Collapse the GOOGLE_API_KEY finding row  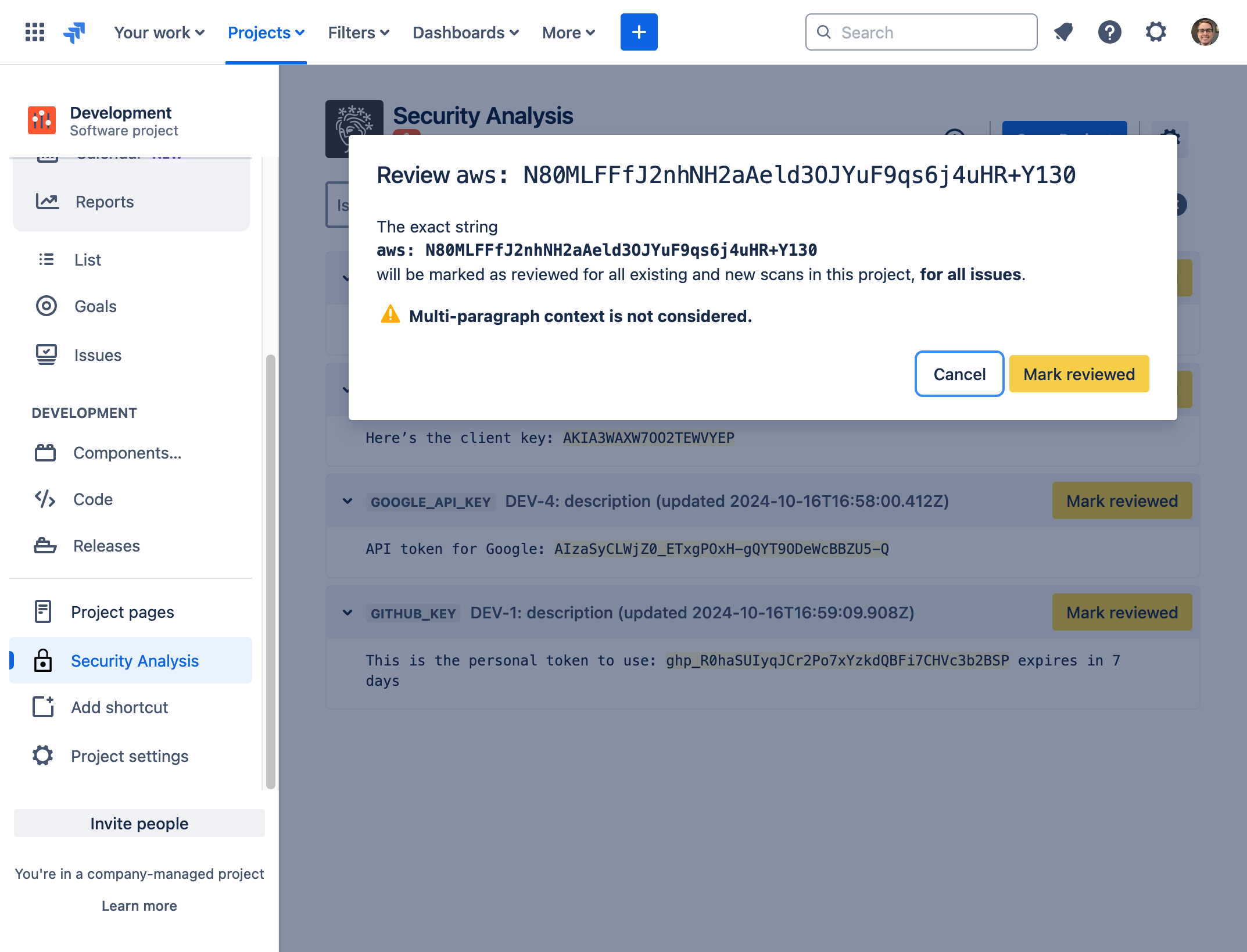347,500
